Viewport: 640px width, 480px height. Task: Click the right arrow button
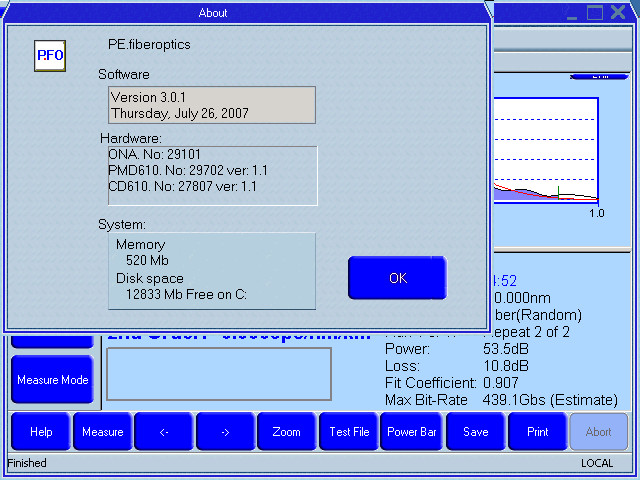click(225, 431)
